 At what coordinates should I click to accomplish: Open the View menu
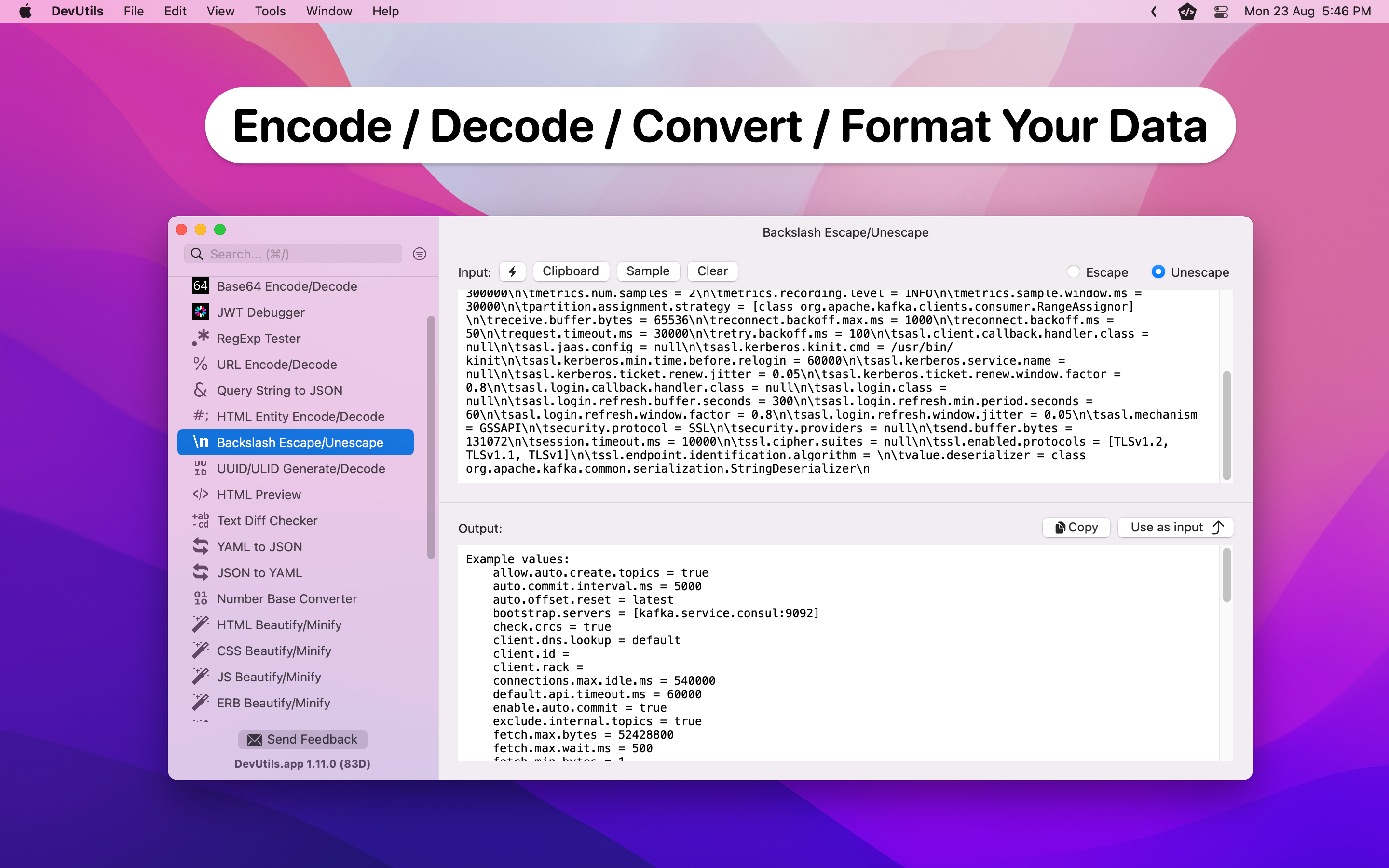[x=220, y=12]
